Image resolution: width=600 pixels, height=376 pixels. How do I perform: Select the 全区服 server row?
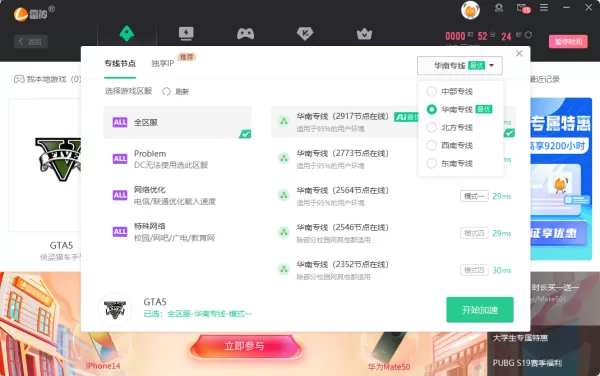pyautogui.click(x=178, y=122)
